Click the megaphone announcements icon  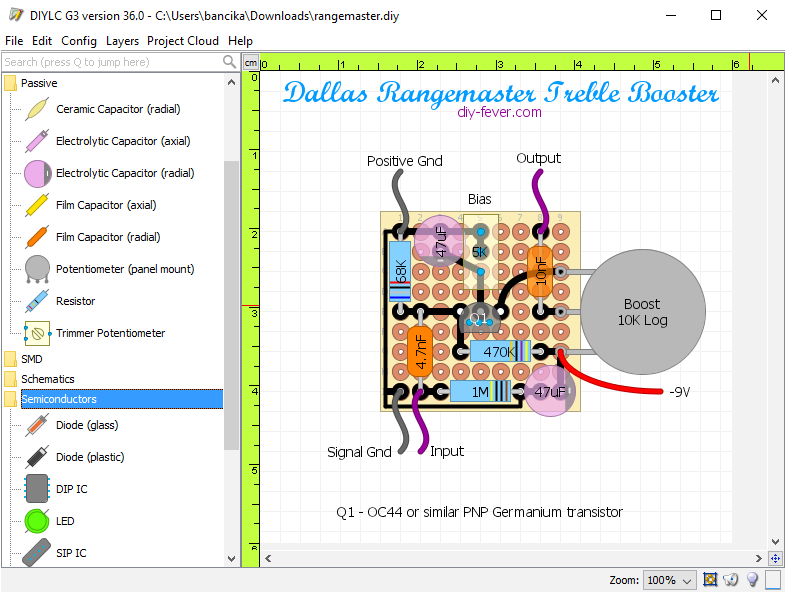click(731, 580)
